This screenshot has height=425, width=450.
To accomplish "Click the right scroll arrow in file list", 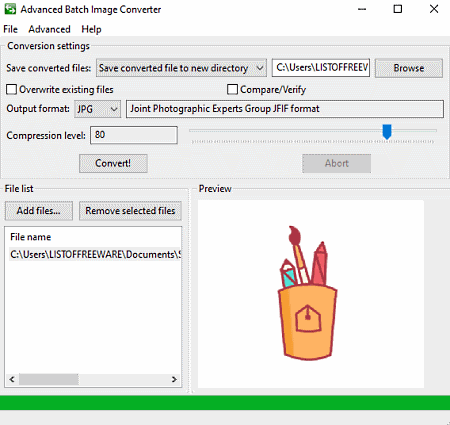I will pyautogui.click(x=174, y=379).
